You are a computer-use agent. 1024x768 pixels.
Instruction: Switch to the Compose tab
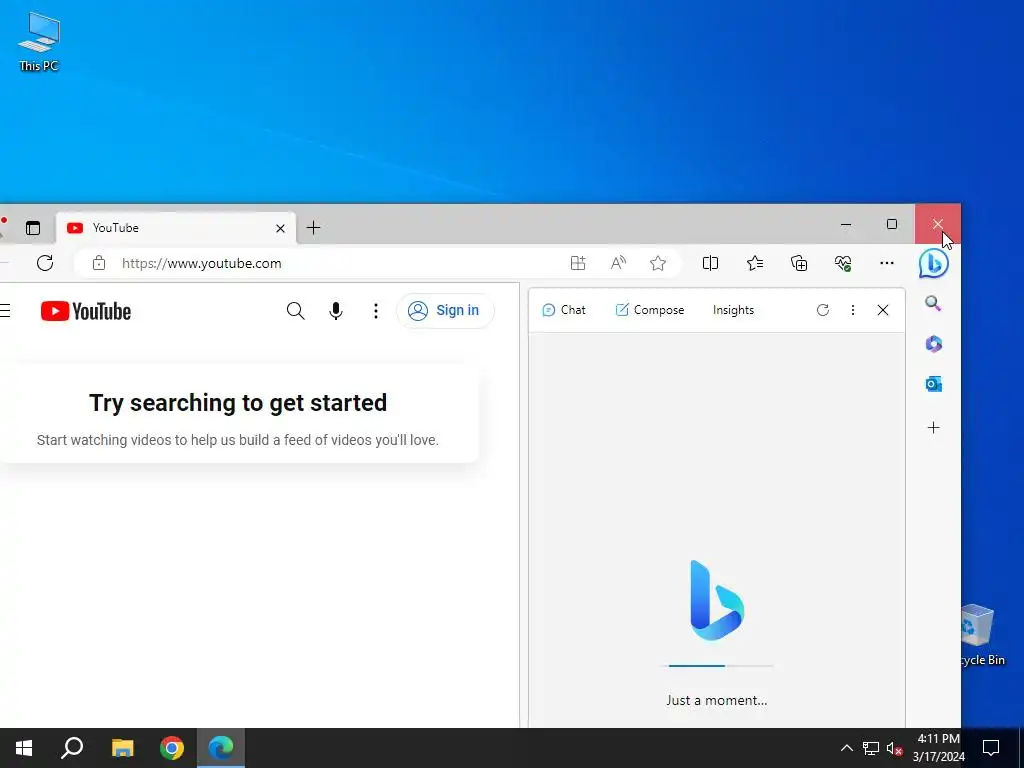tap(650, 310)
